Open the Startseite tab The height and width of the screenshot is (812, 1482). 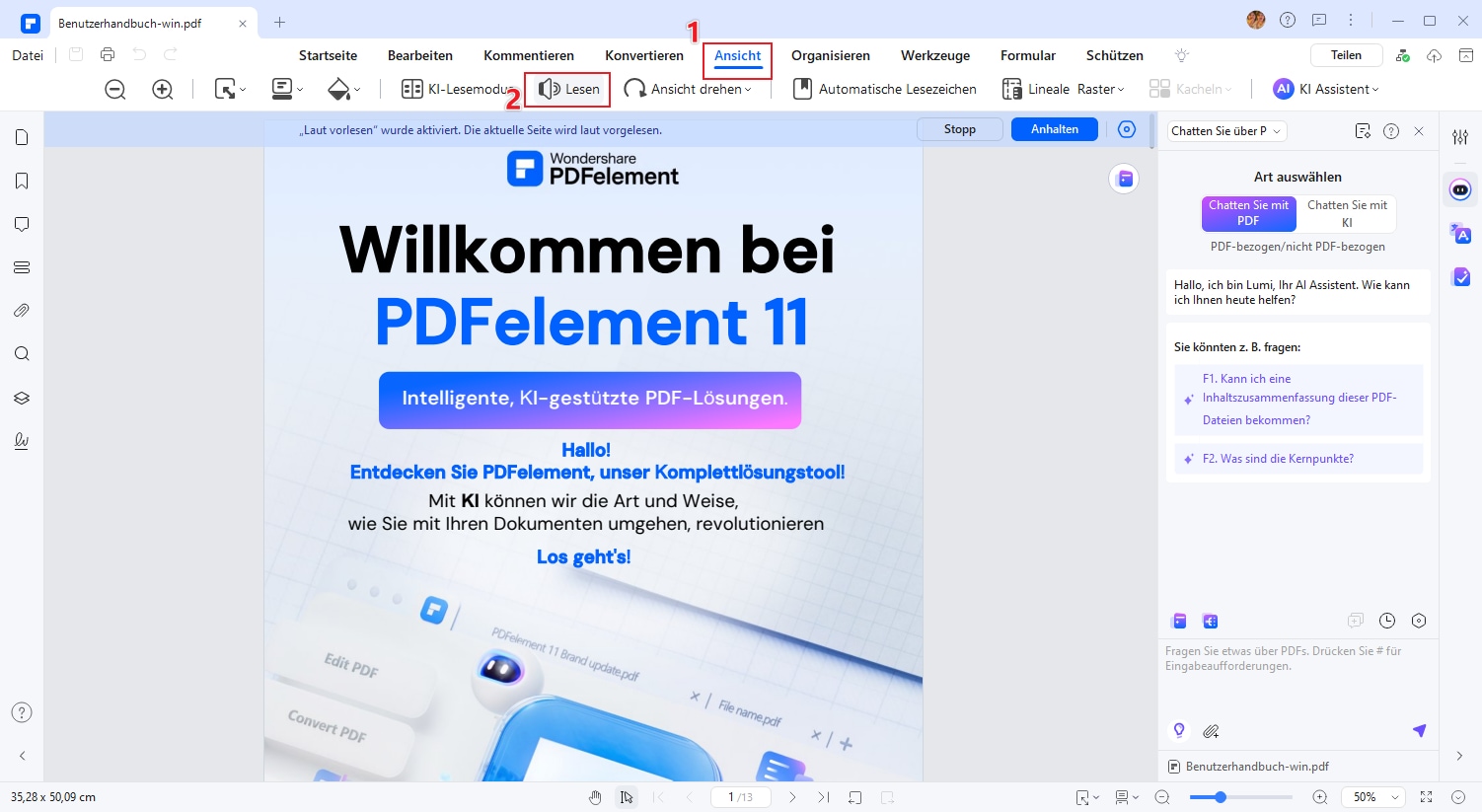click(328, 55)
